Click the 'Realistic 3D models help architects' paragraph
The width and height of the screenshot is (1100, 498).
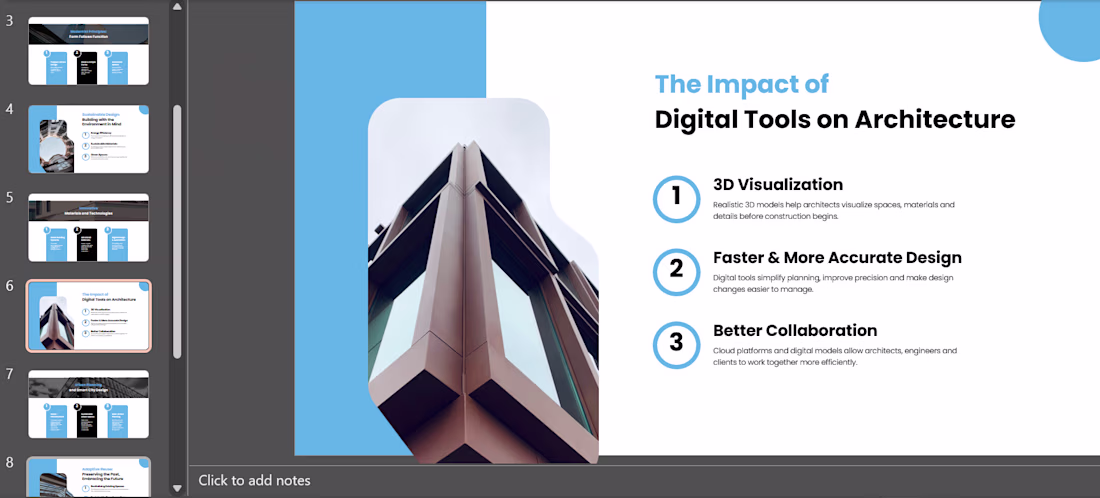(x=833, y=210)
